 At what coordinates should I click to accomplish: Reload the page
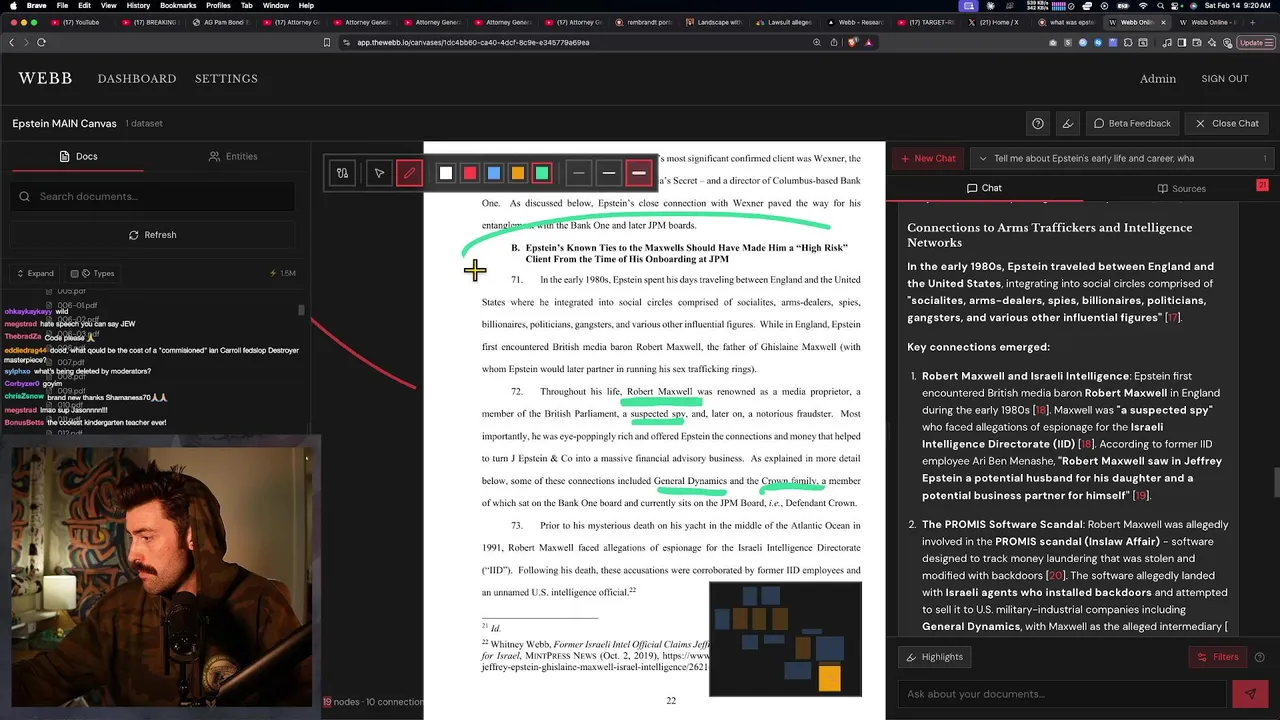tap(41, 42)
